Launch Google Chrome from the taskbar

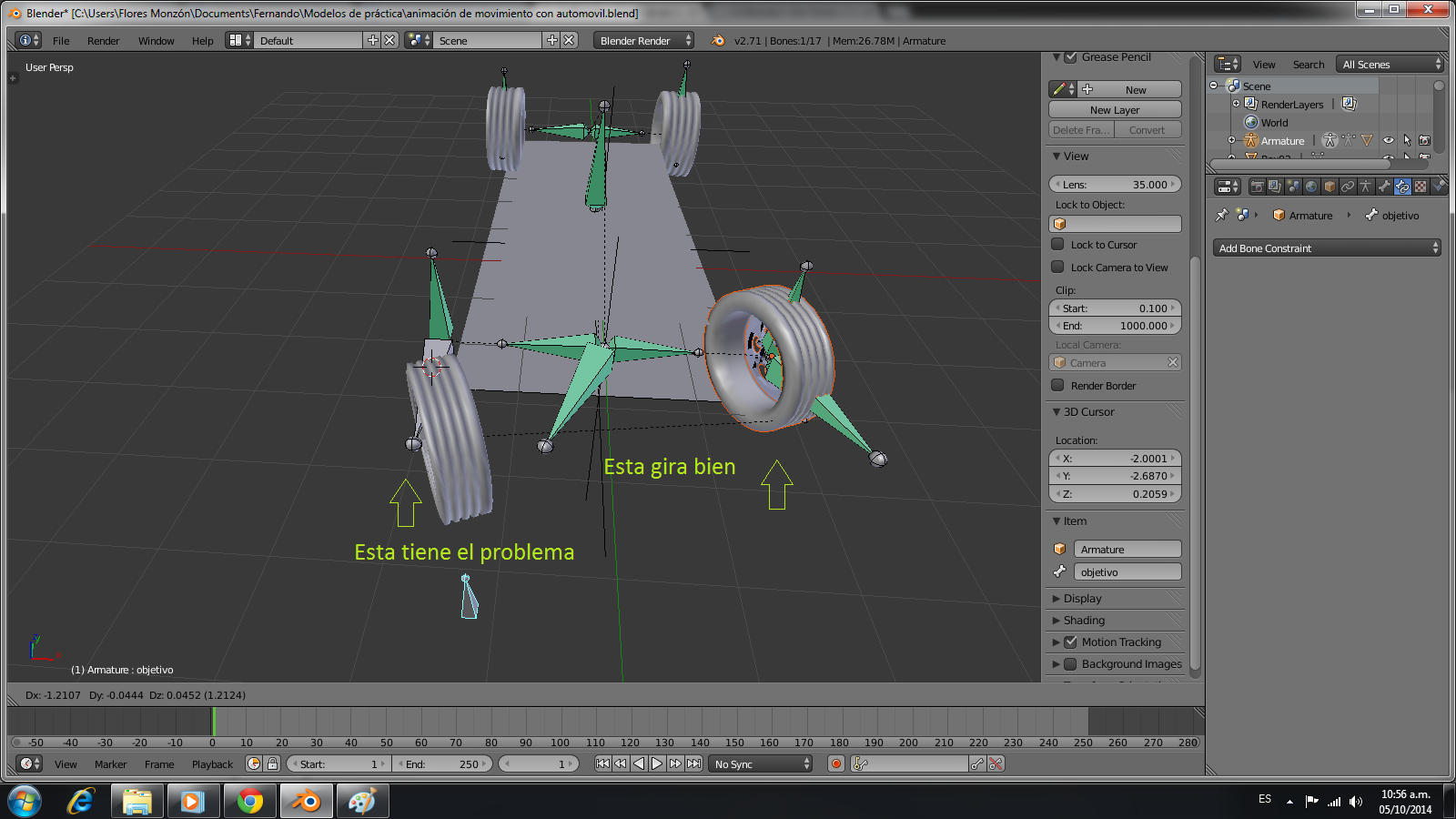point(249,801)
